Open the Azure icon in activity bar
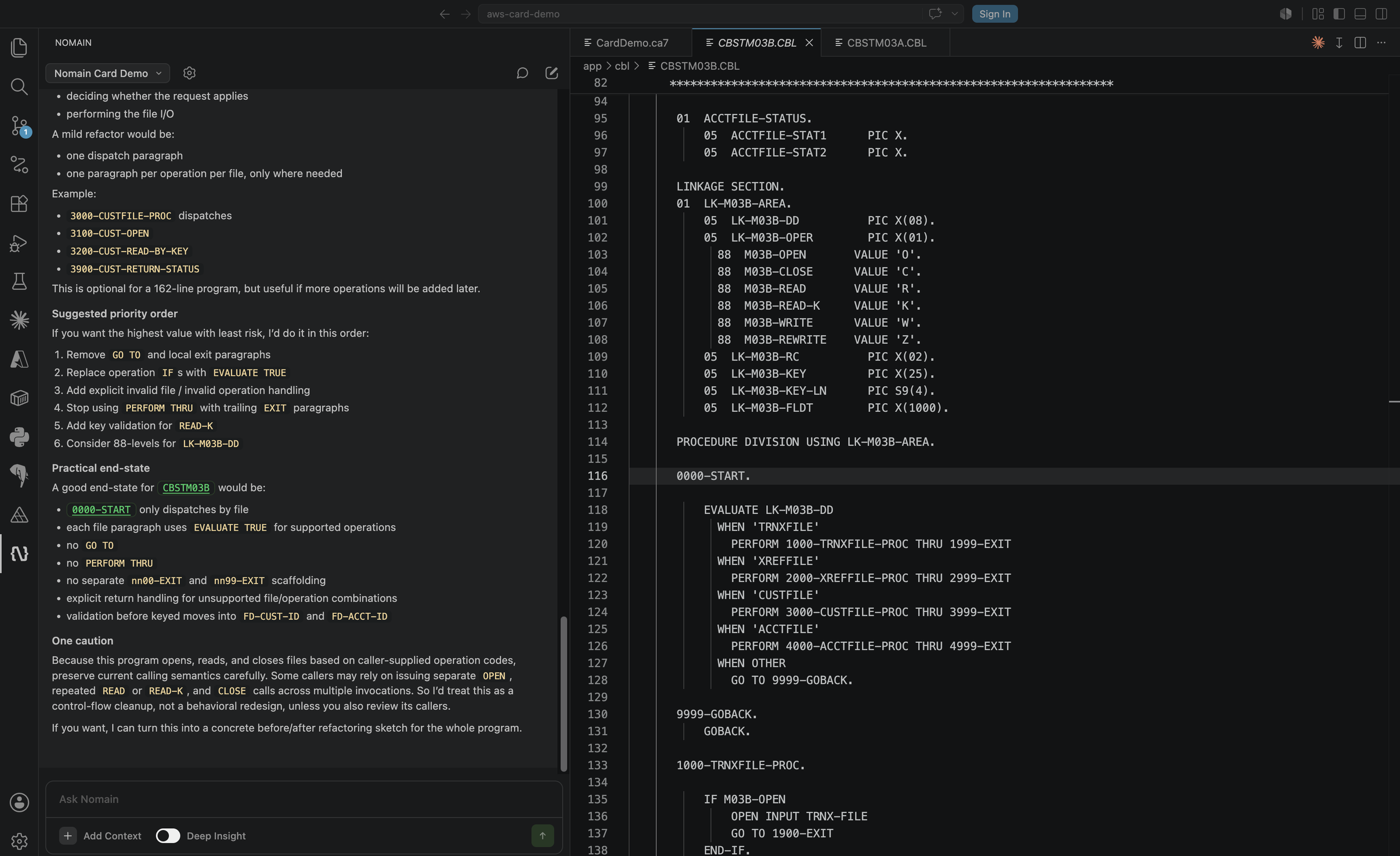This screenshot has height=856, width=1400. [x=19, y=359]
